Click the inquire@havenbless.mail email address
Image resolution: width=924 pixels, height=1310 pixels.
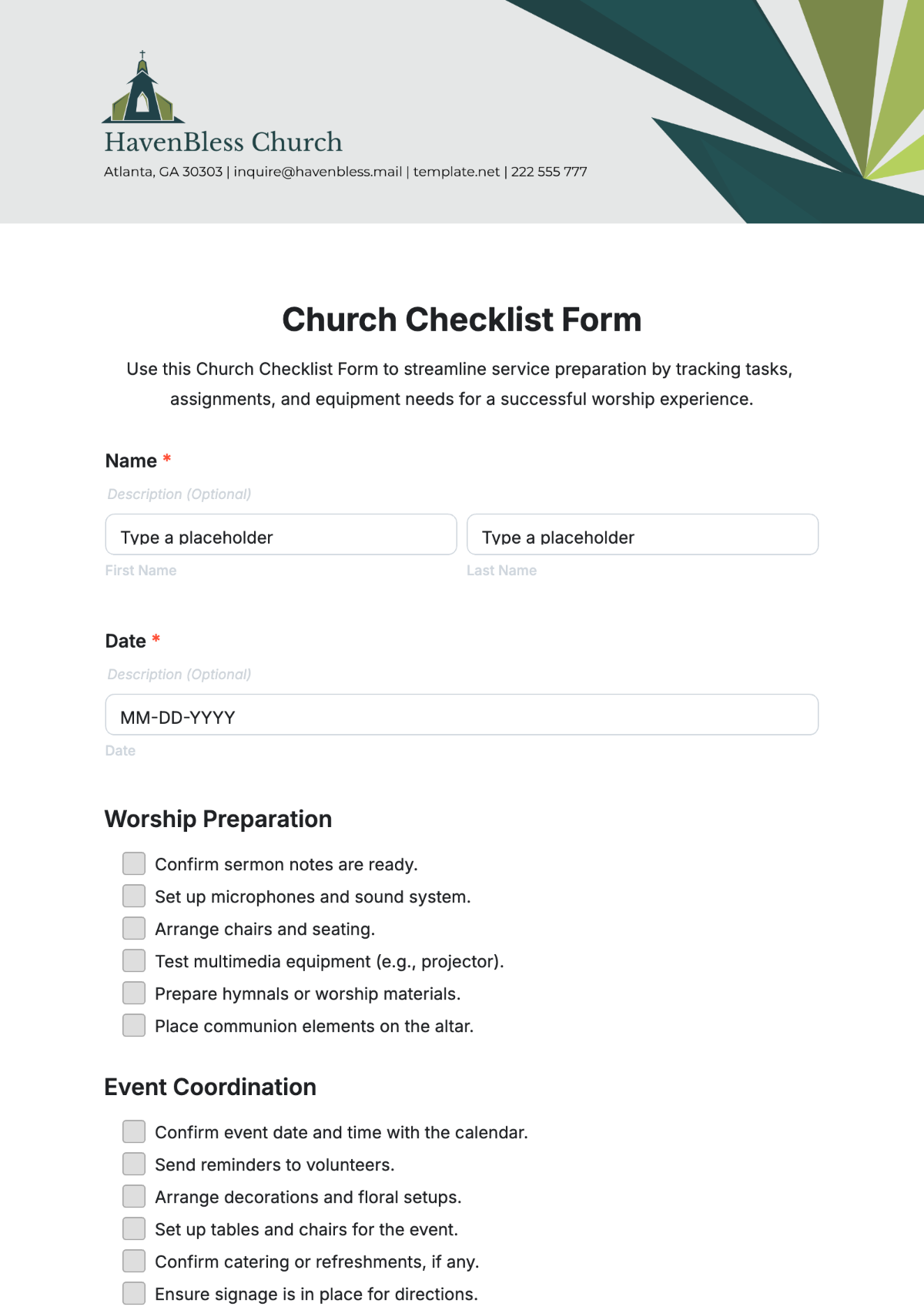(x=318, y=172)
